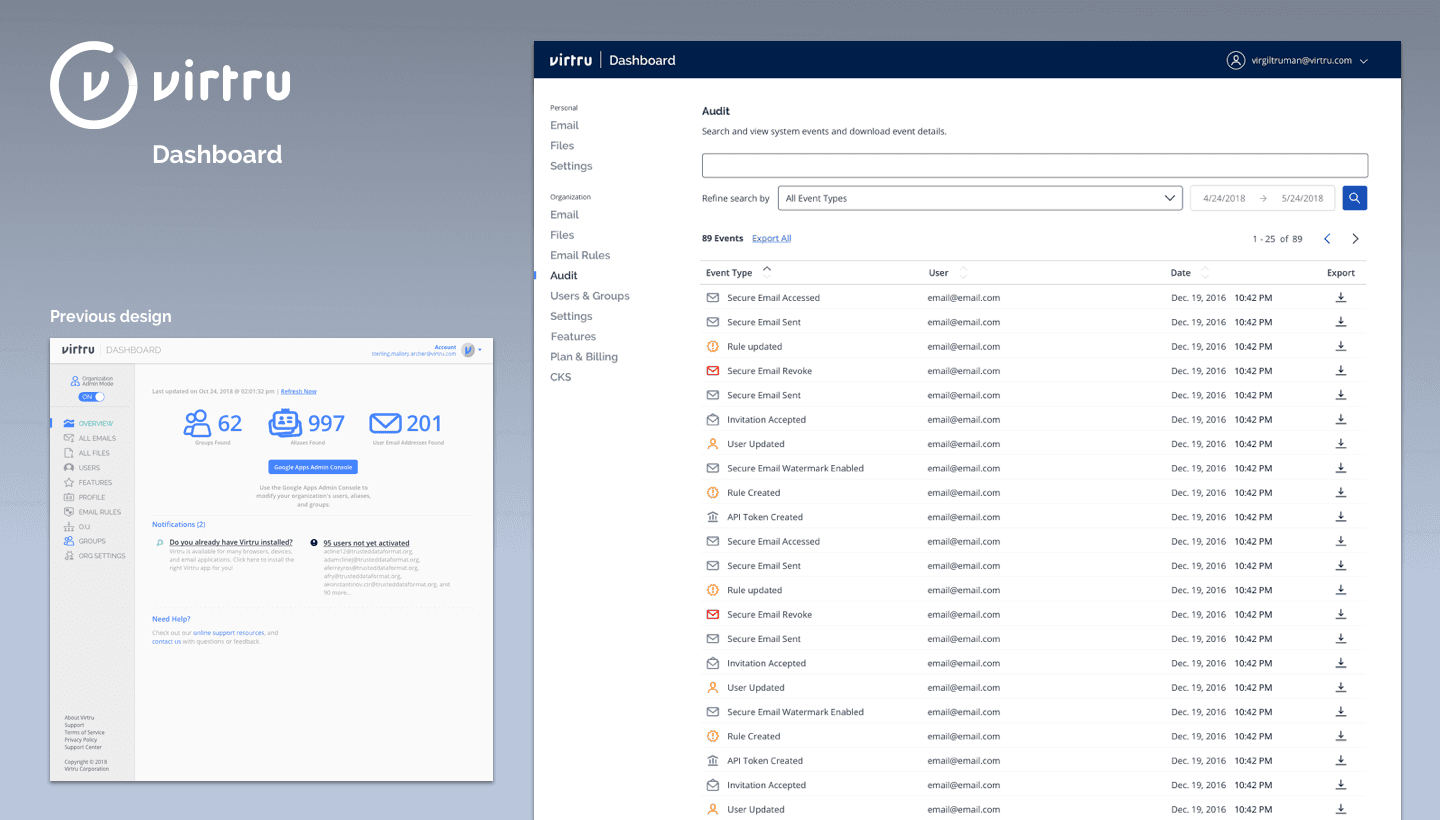The height and width of the screenshot is (820, 1440).
Task: Click the Aliases Found icon beside 997
Action: pos(285,423)
